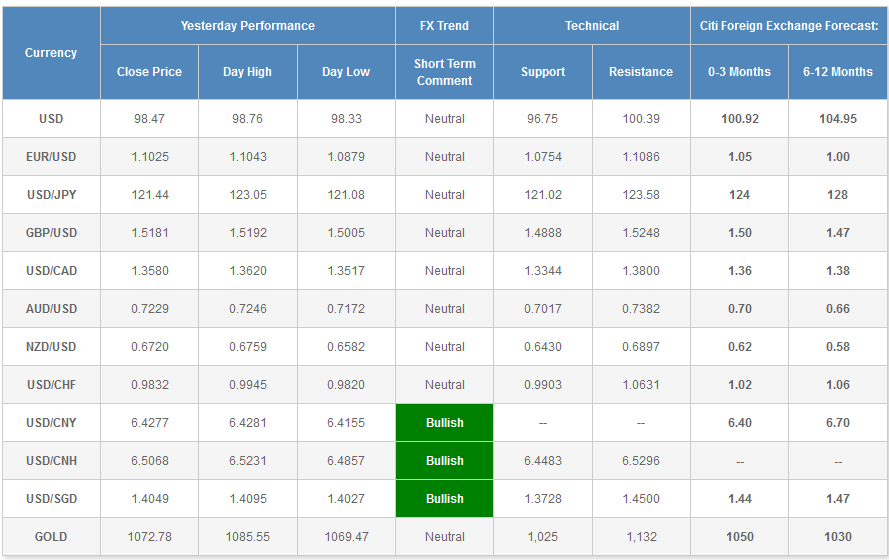This screenshot has height=560, width=889.
Task: Click the Close Price column header
Action: coord(149,72)
